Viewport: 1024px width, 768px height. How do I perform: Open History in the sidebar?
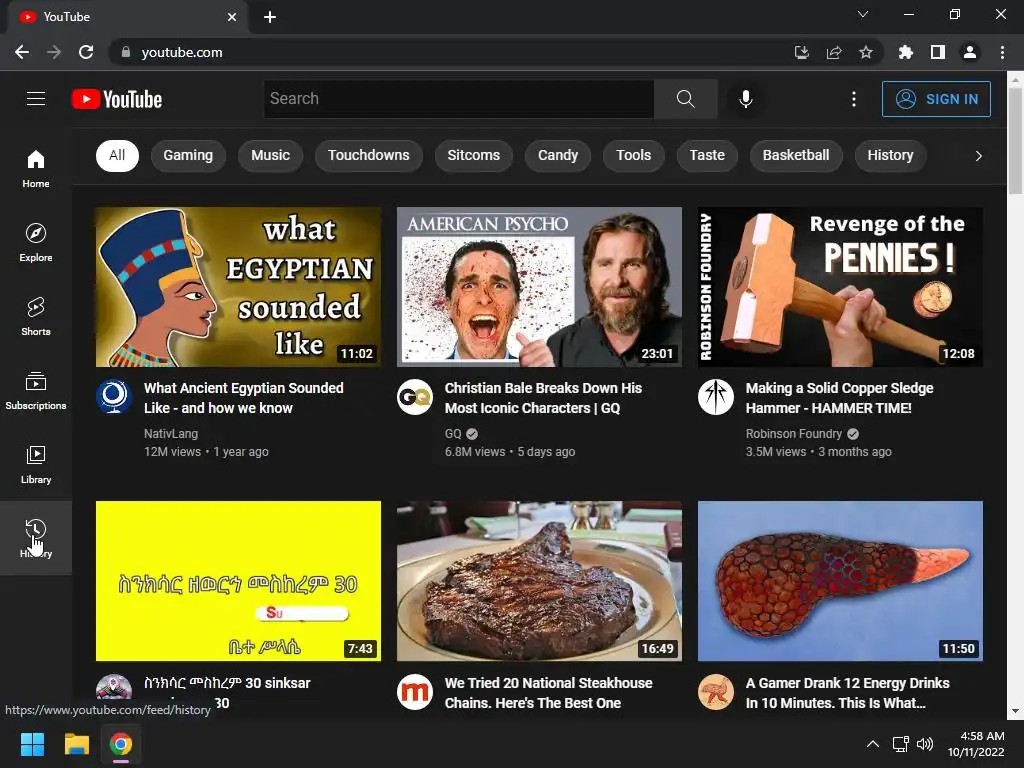click(36, 538)
